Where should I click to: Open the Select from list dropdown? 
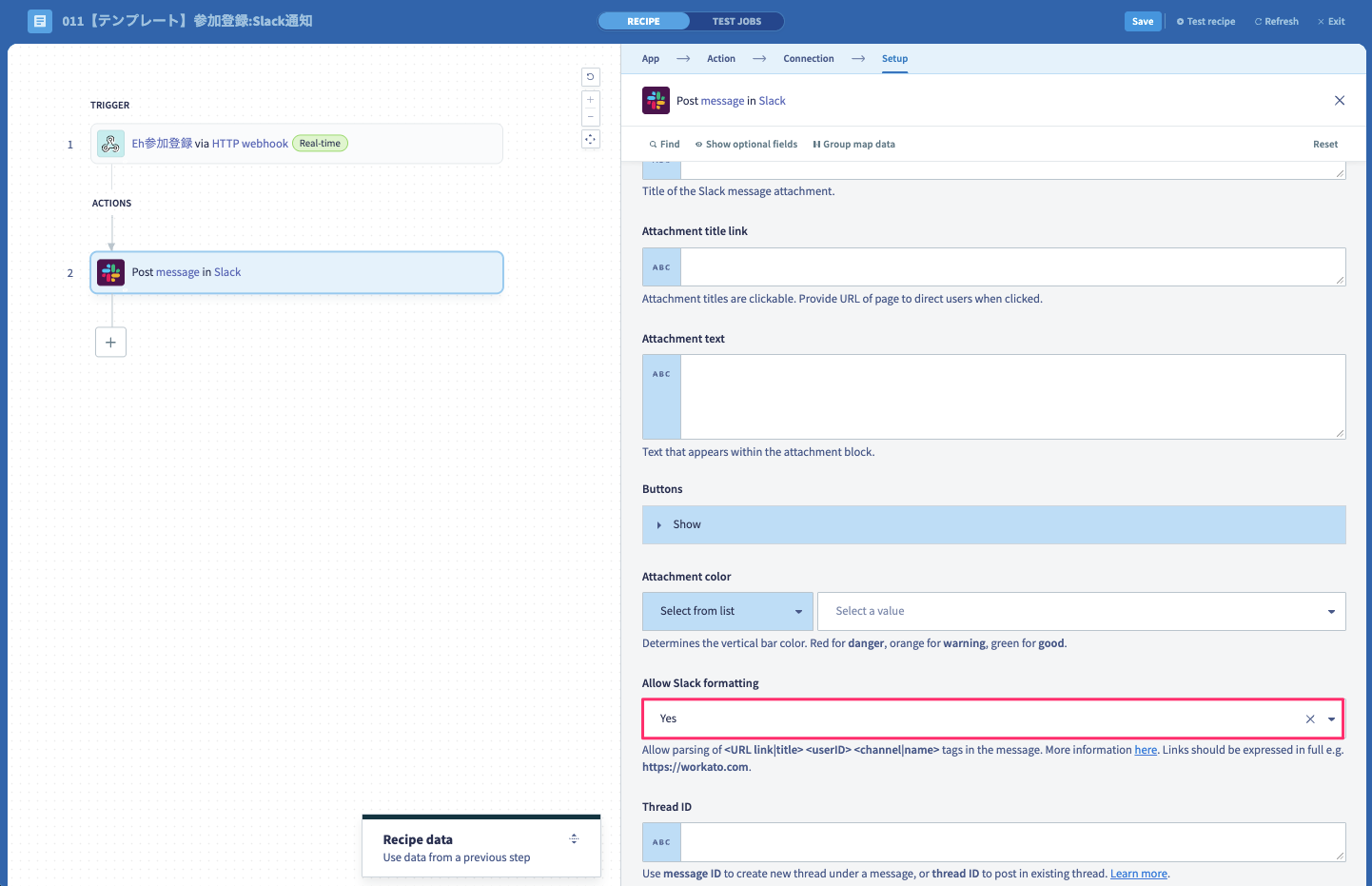coord(728,611)
